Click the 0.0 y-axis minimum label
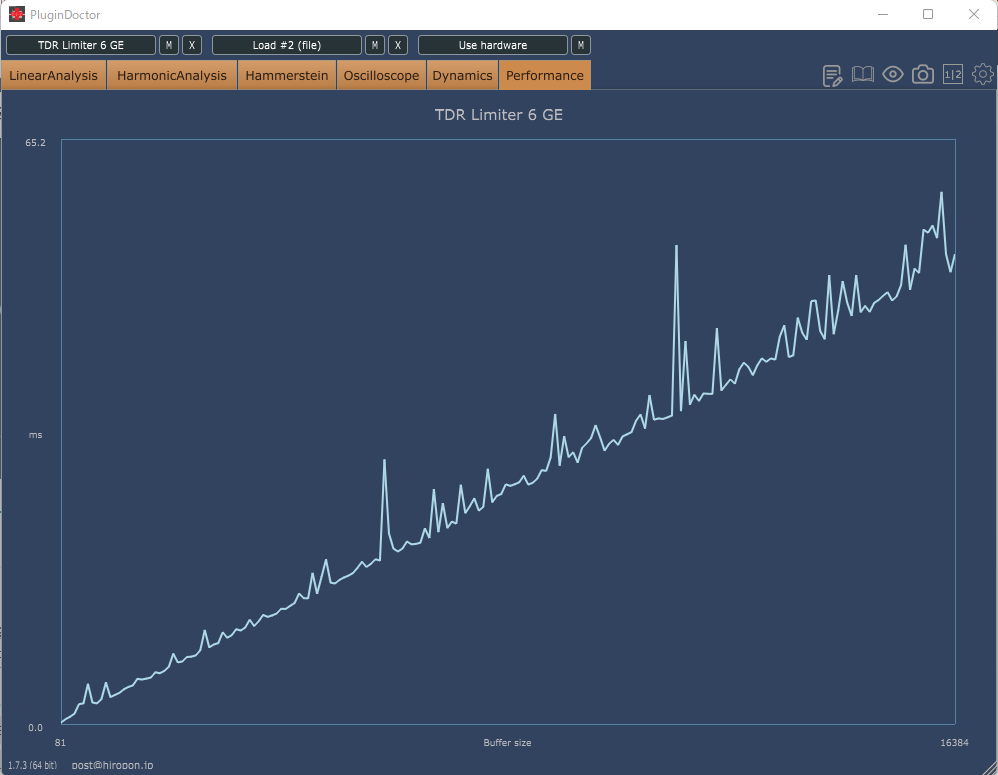The width and height of the screenshot is (998, 775). [36, 727]
